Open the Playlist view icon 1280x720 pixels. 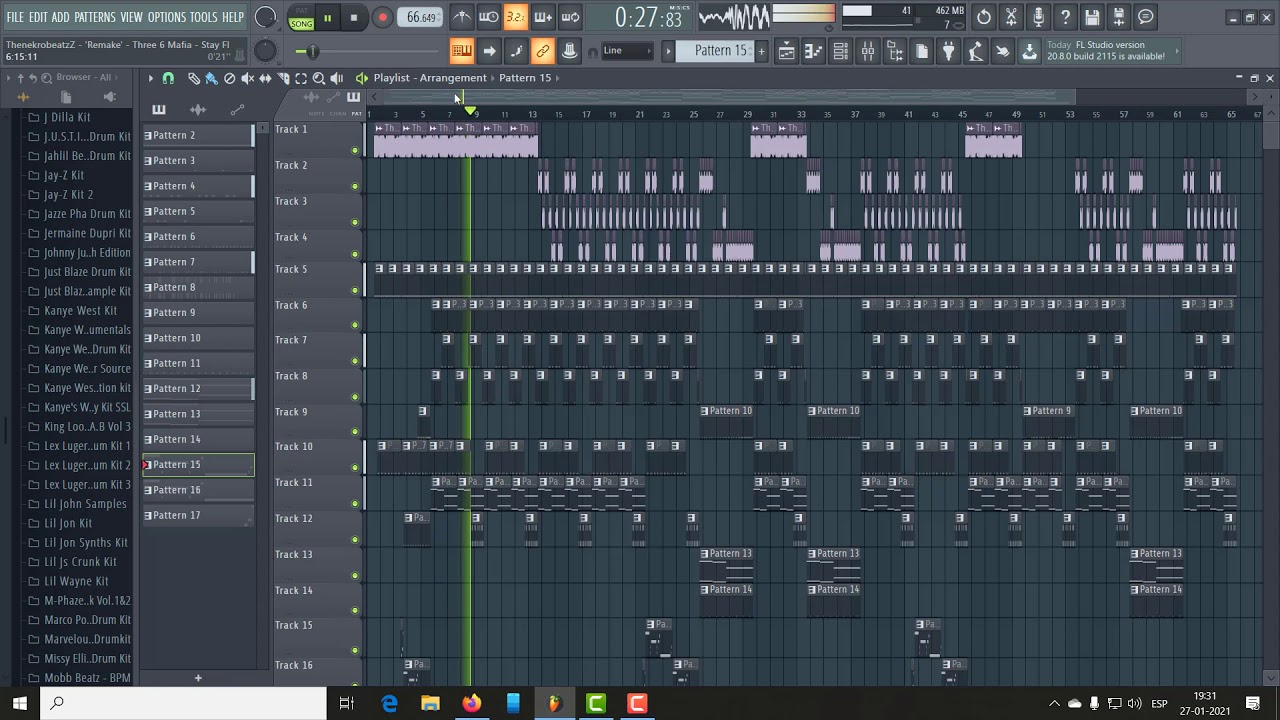(x=786, y=52)
